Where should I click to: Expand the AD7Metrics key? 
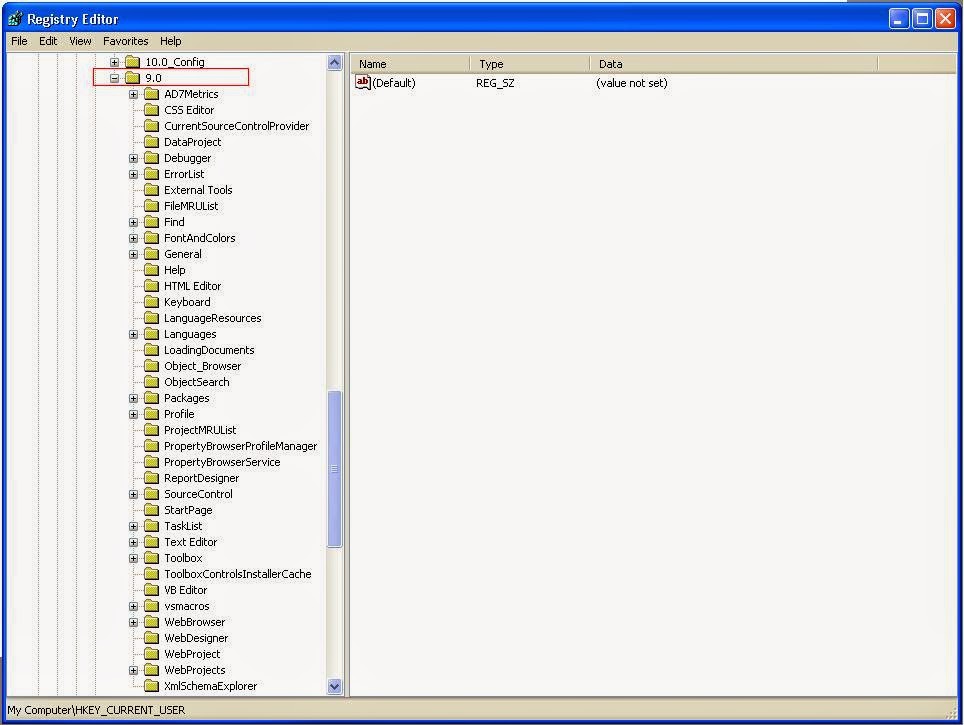(133, 94)
